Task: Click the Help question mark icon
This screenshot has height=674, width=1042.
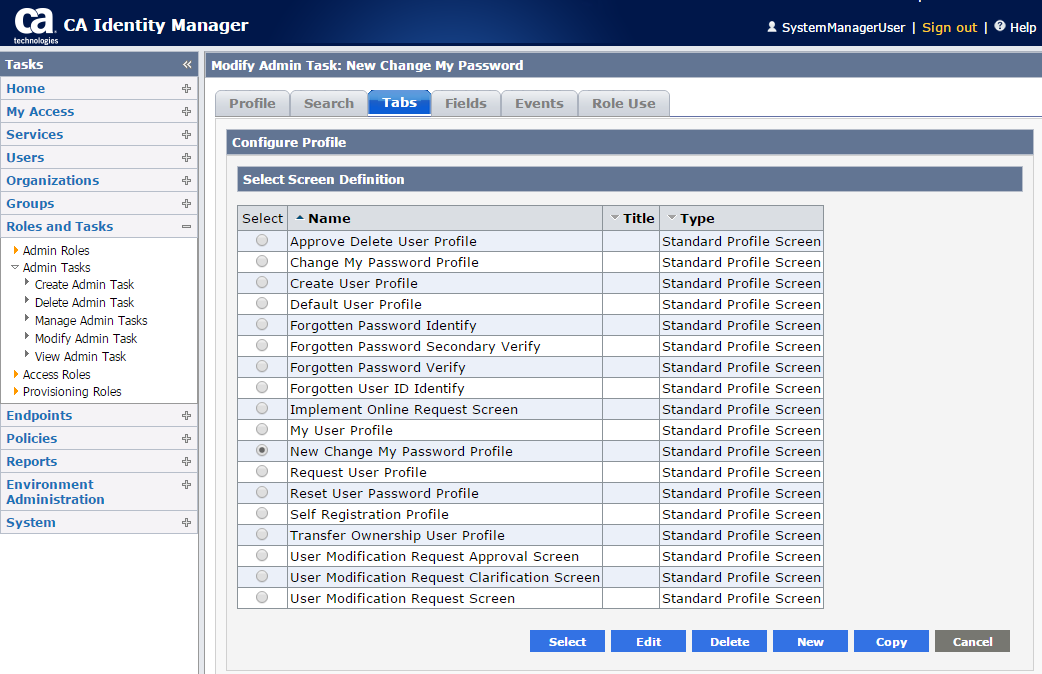Action: tap(1000, 27)
